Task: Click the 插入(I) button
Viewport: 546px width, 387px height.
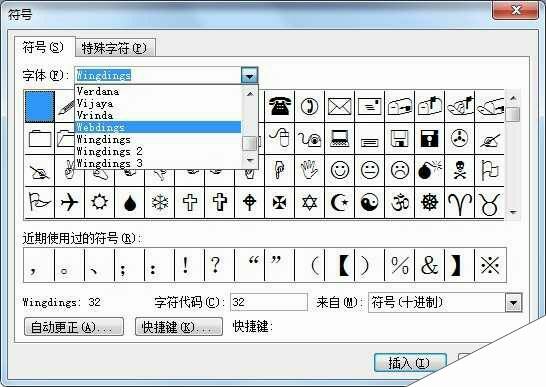Action: click(x=410, y=363)
